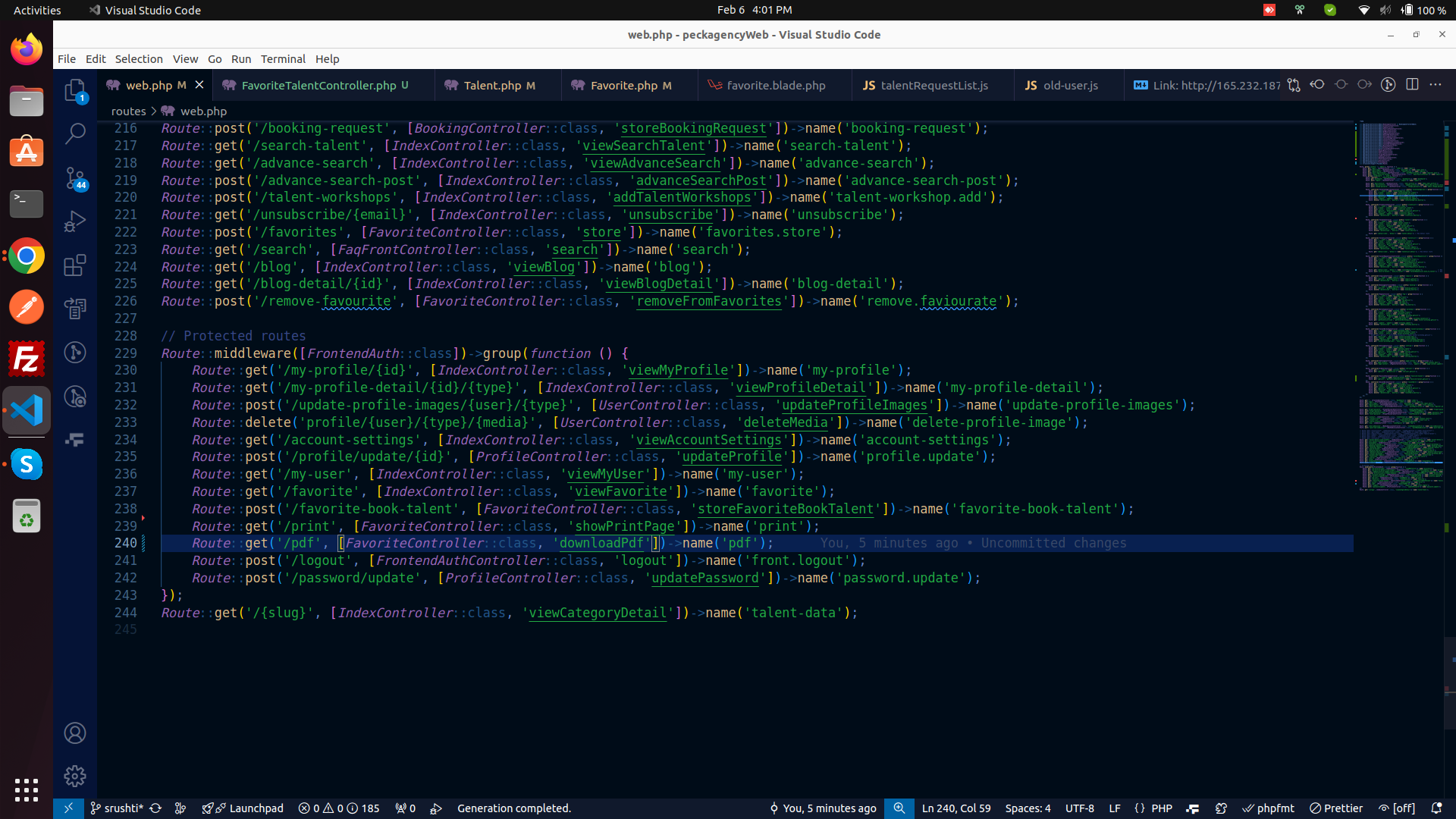Open notifications bell in status bar
Image resolution: width=1456 pixels, height=819 pixels.
click(x=1436, y=808)
